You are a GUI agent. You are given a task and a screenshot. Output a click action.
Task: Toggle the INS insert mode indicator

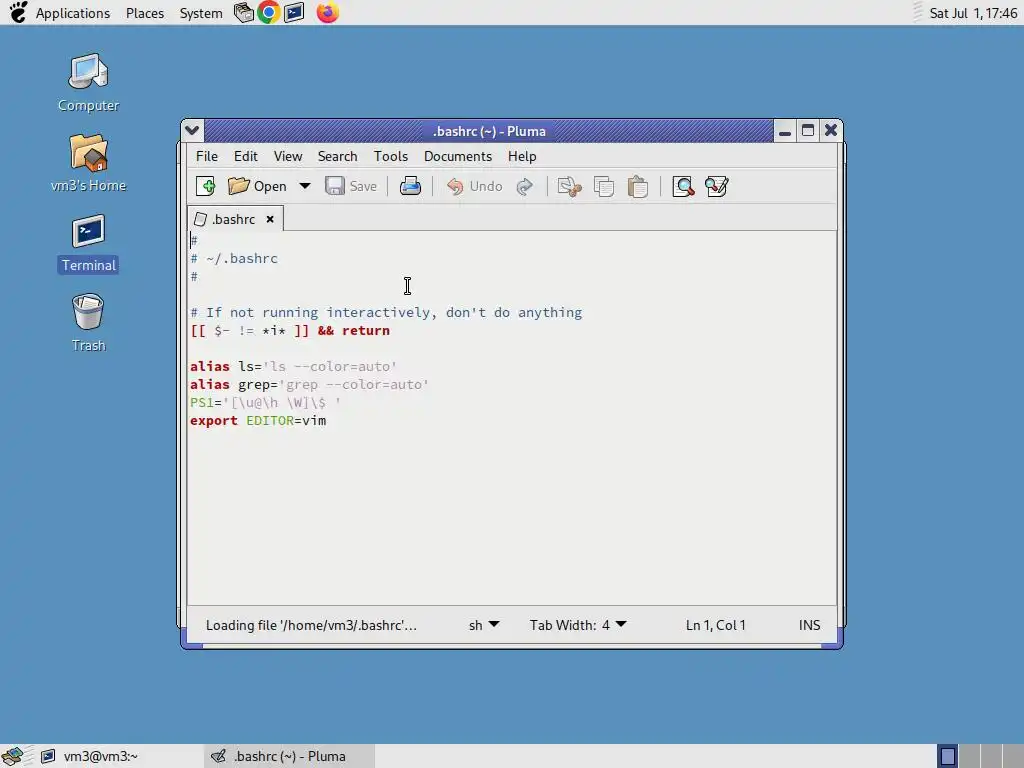809,625
